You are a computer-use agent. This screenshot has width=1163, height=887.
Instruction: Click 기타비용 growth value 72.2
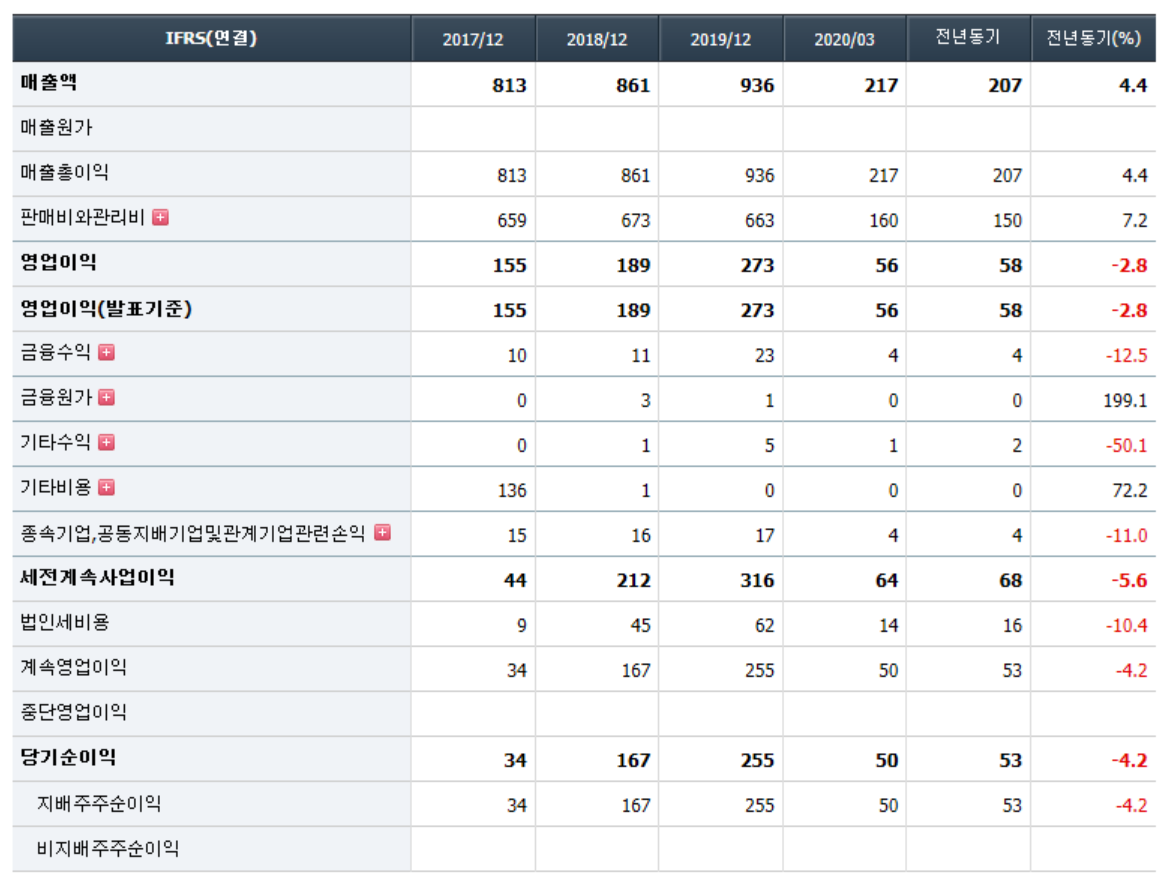pos(1130,490)
